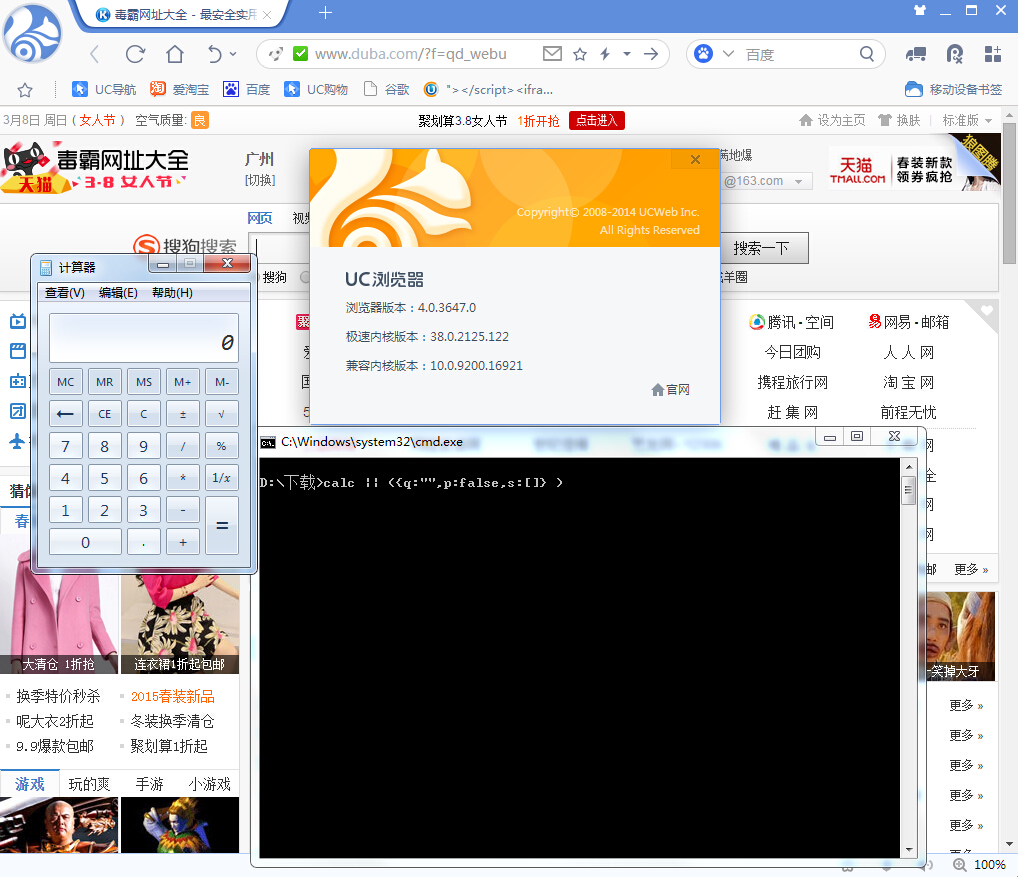Open 移动设备书签 folder
This screenshot has height=877, width=1018.
(953, 90)
